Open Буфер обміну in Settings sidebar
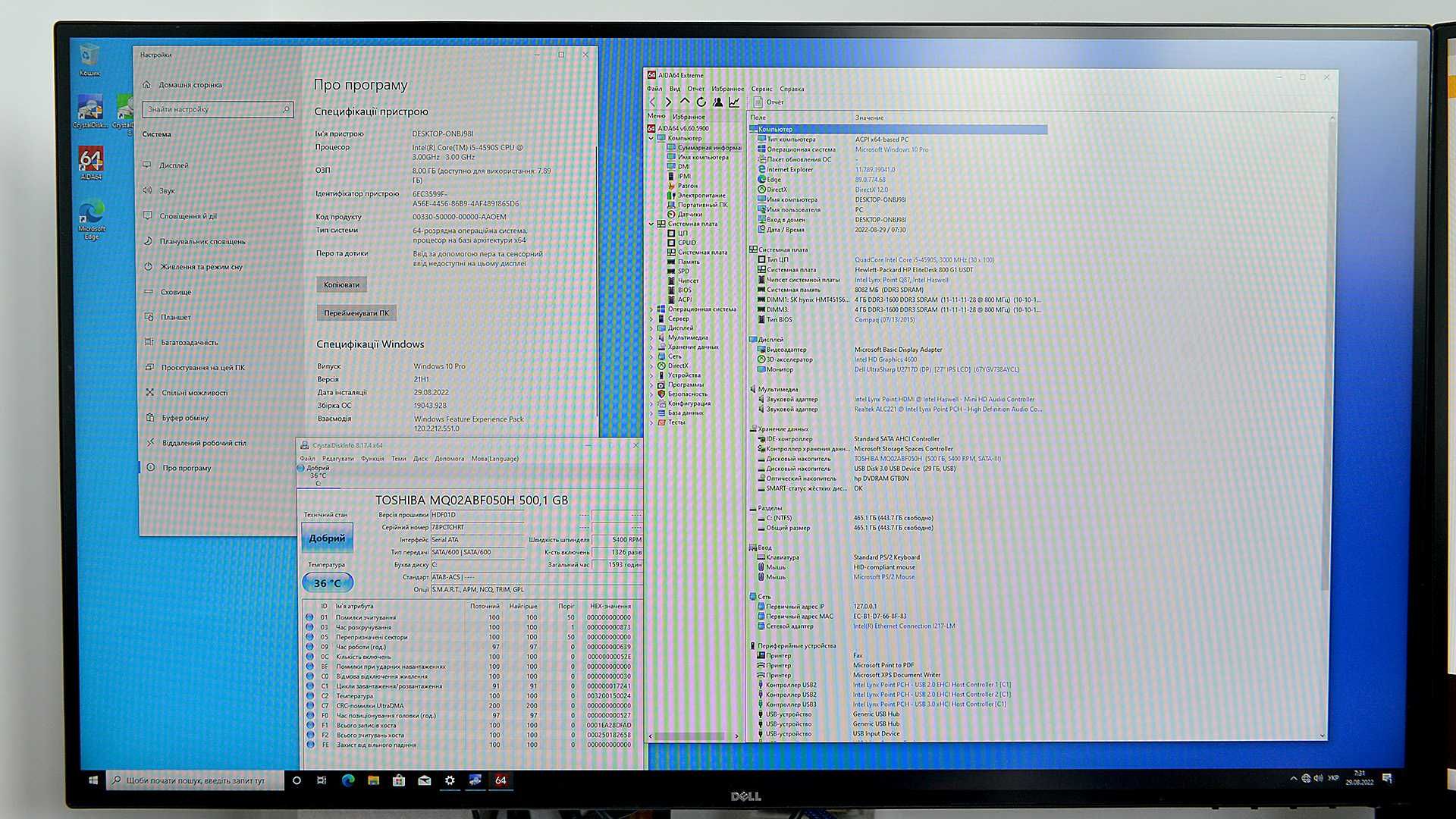Viewport: 1456px width, 819px height. (x=184, y=418)
